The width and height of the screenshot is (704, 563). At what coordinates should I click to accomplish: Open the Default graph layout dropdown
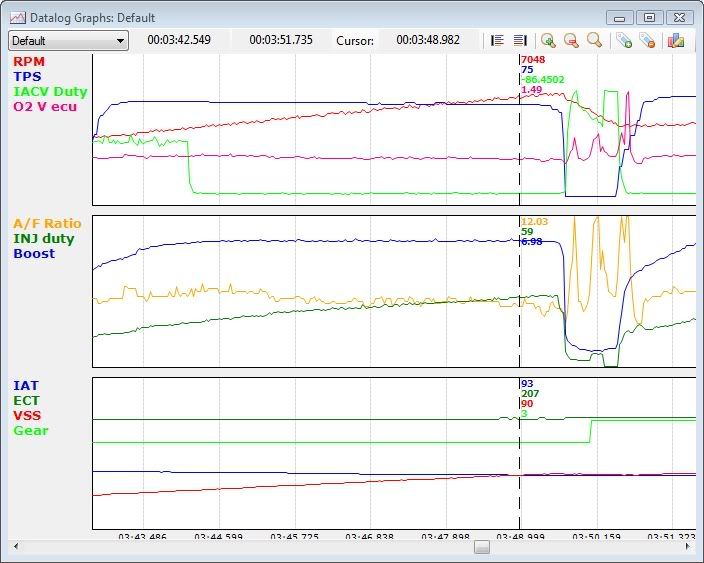68,41
